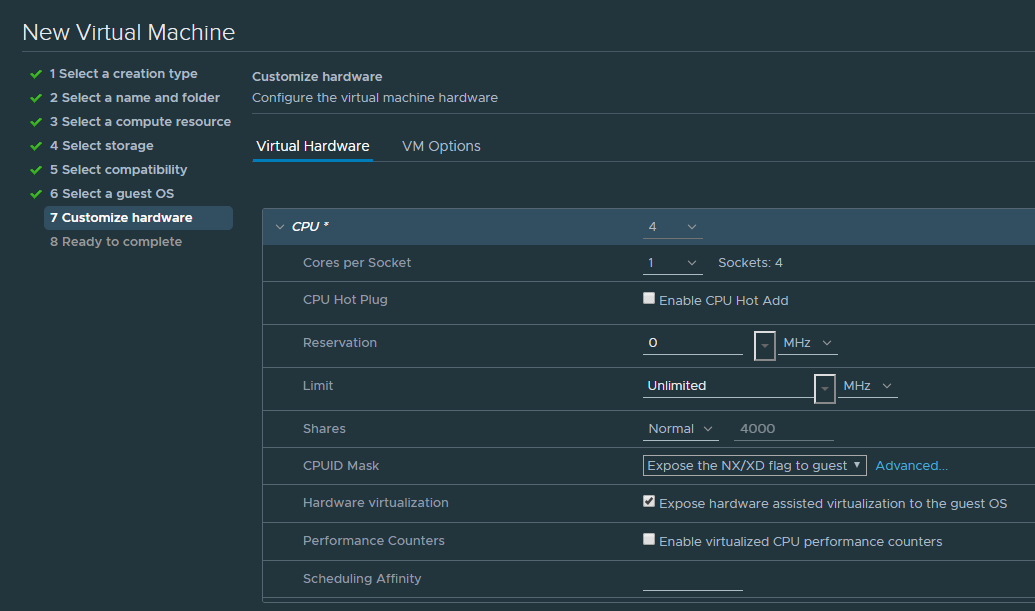Collapse the CPU section chevron
Image resolution: width=1035 pixels, height=611 pixels.
(280, 227)
